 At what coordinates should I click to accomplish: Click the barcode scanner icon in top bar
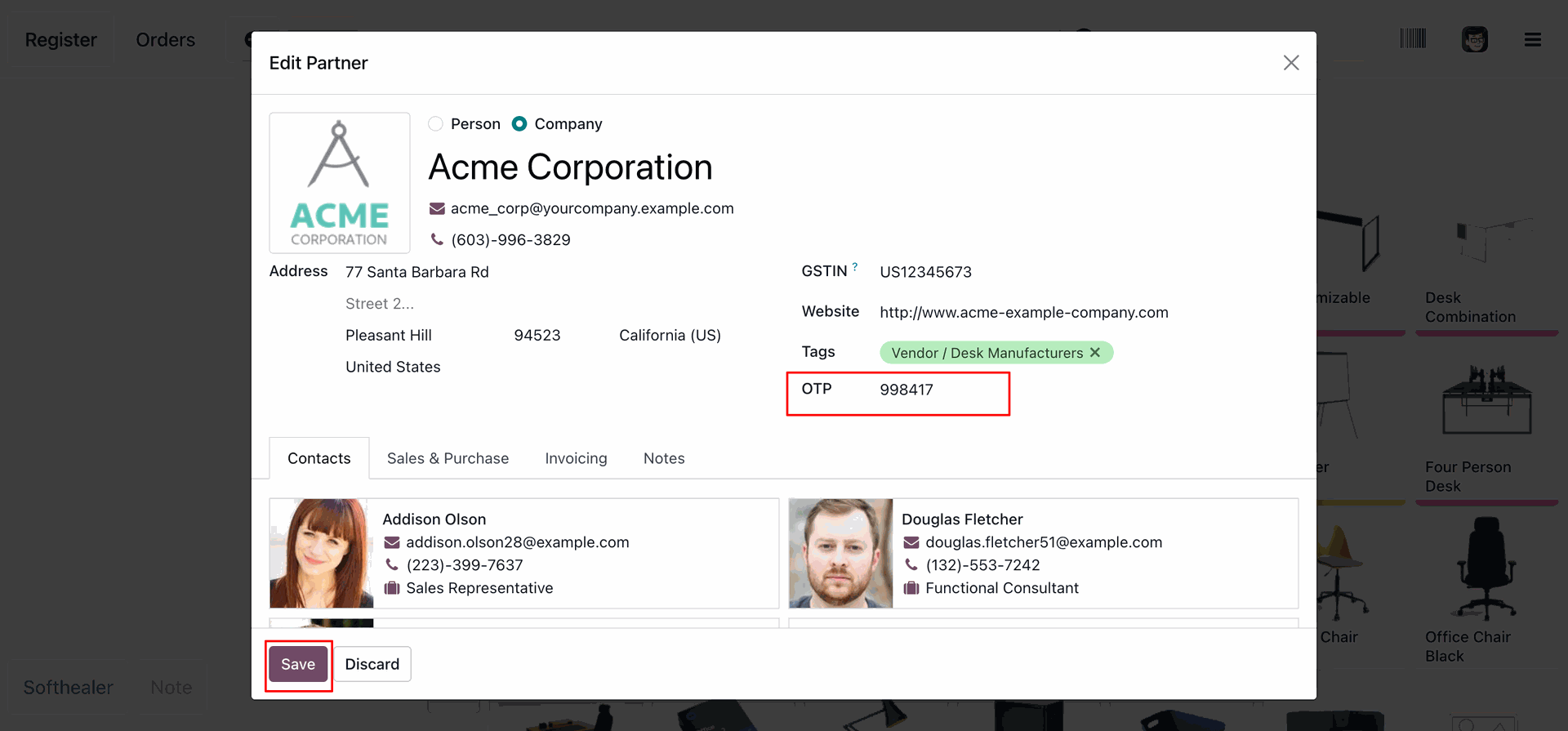point(1413,39)
